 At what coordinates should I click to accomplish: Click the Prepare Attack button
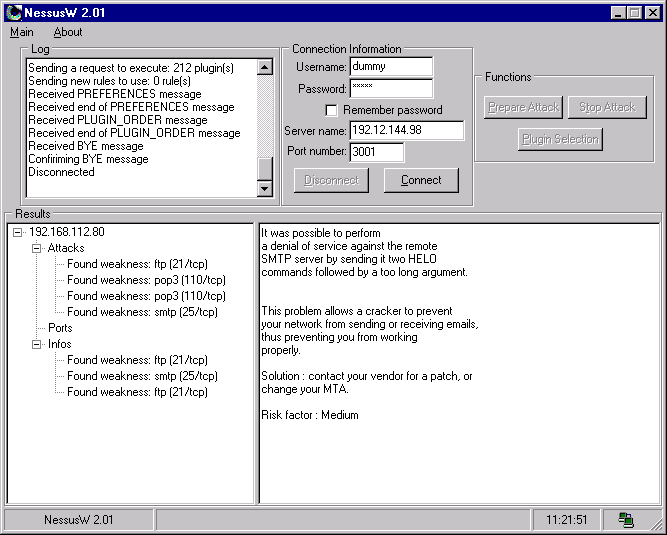pyautogui.click(x=523, y=107)
